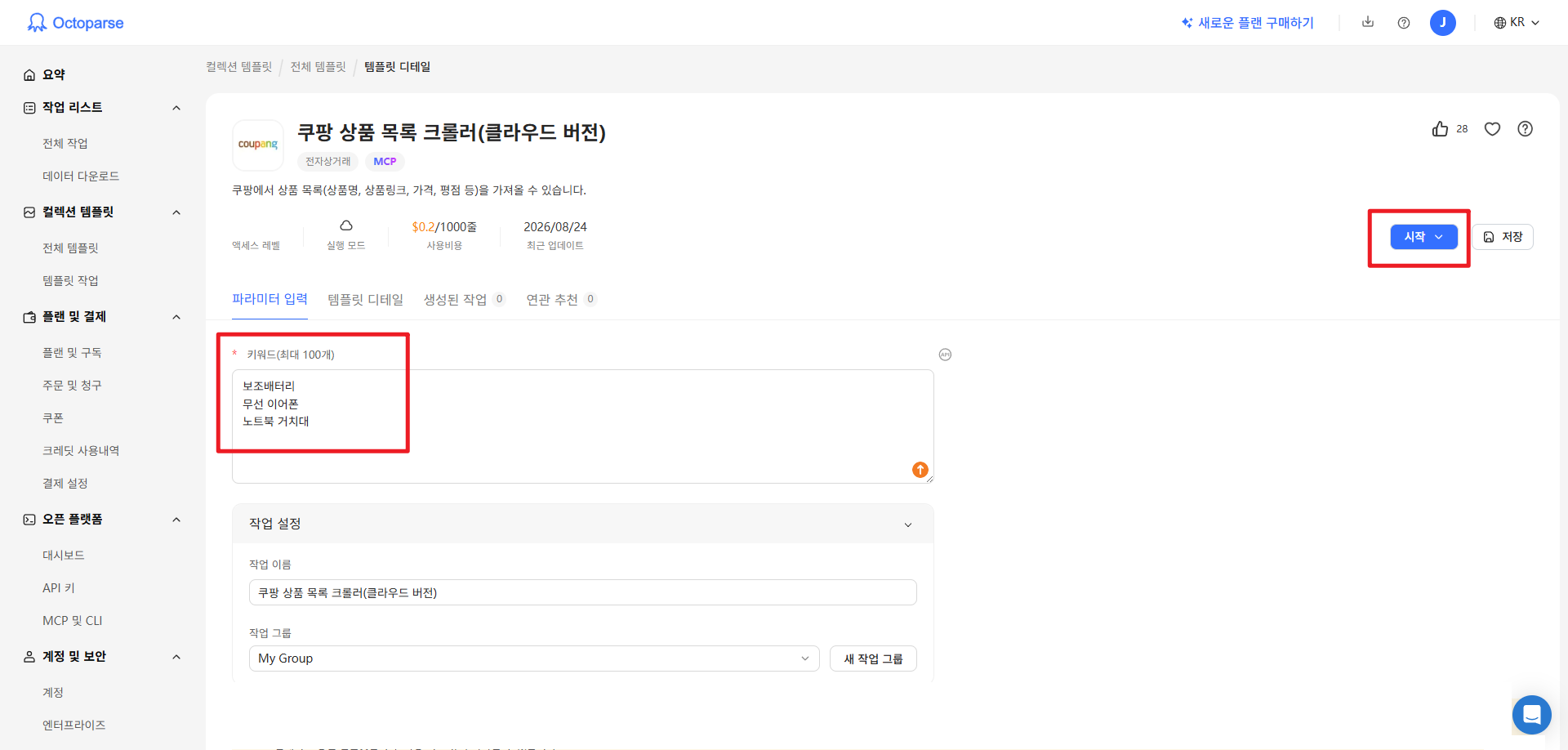Open the chat support bubble

pos(1532,715)
